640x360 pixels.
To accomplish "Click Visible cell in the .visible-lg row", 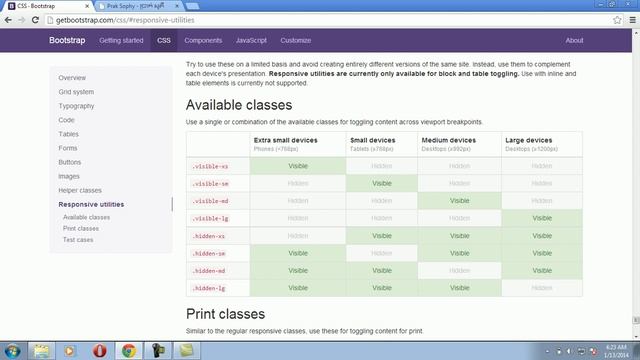I will coord(542,218).
